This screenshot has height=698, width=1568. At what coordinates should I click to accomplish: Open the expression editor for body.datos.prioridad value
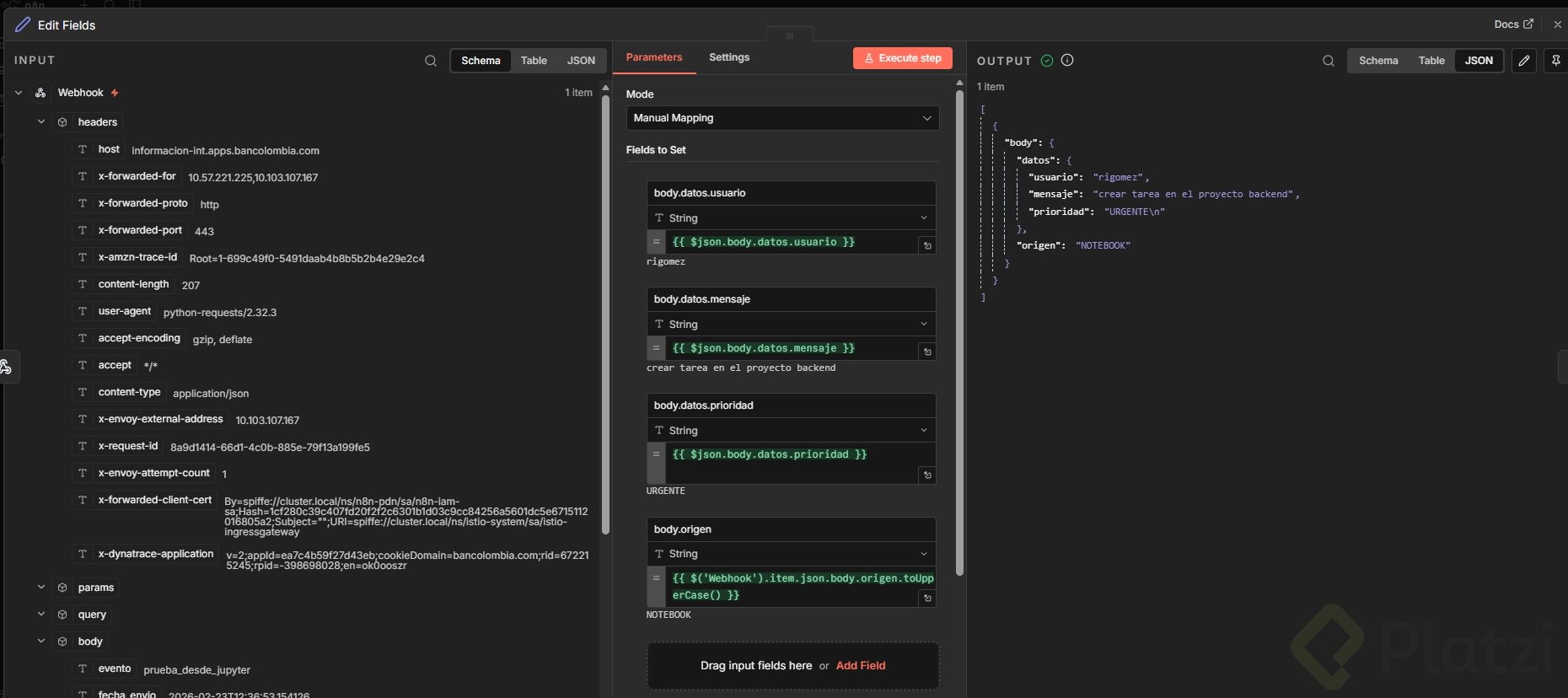click(x=927, y=475)
